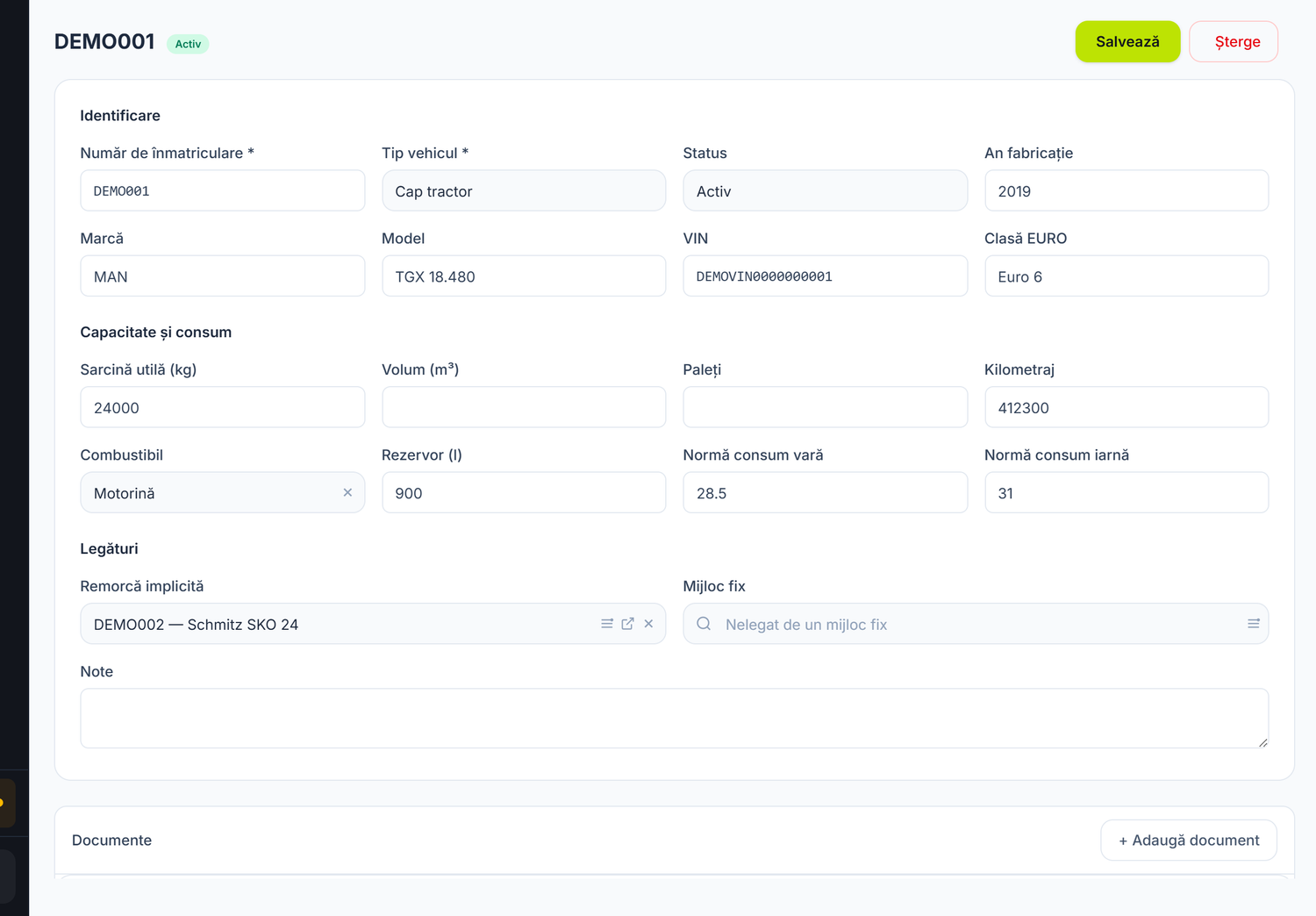Click the Capacitate și consum heading

coord(156,333)
